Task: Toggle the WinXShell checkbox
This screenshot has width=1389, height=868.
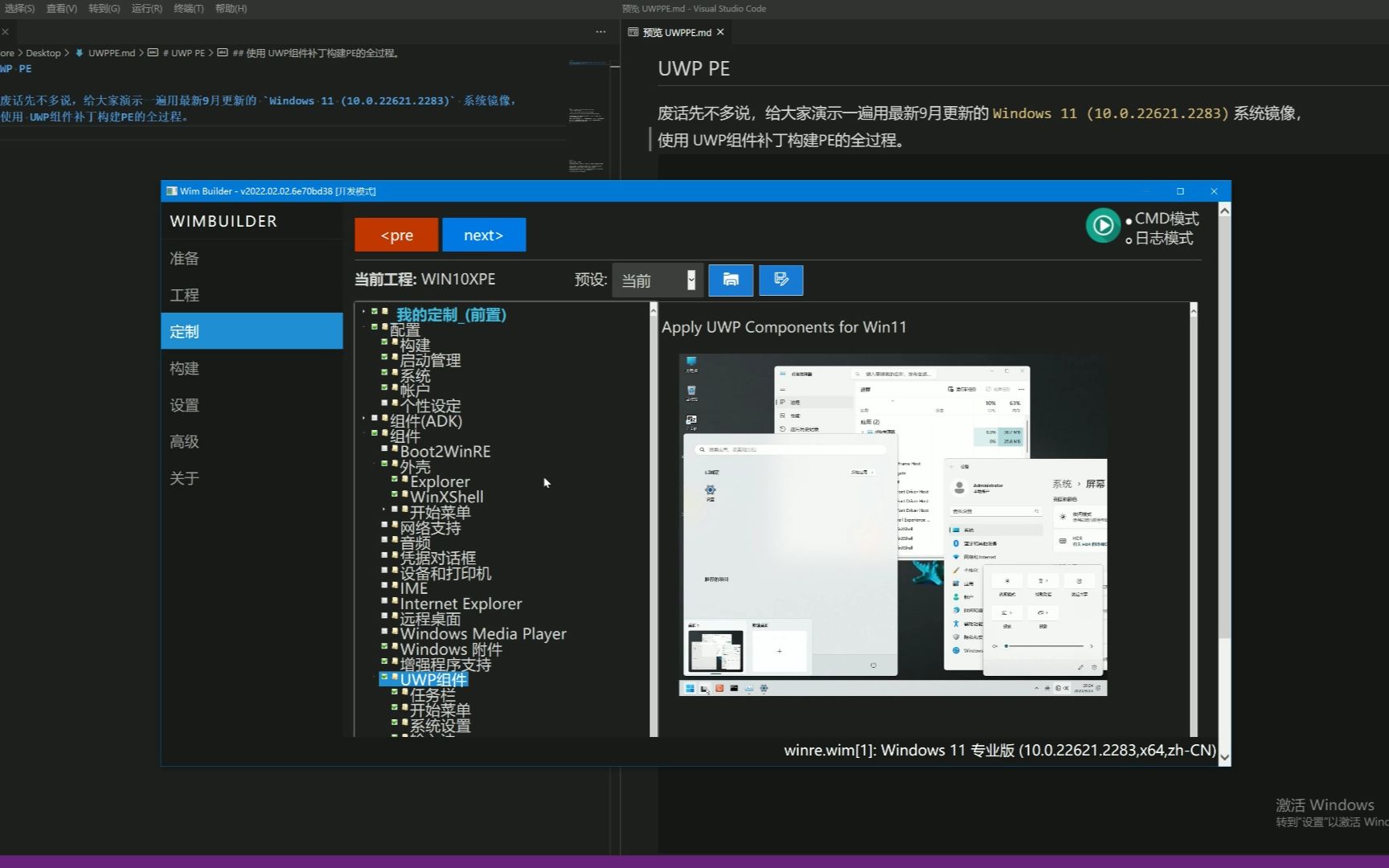Action: click(x=395, y=494)
